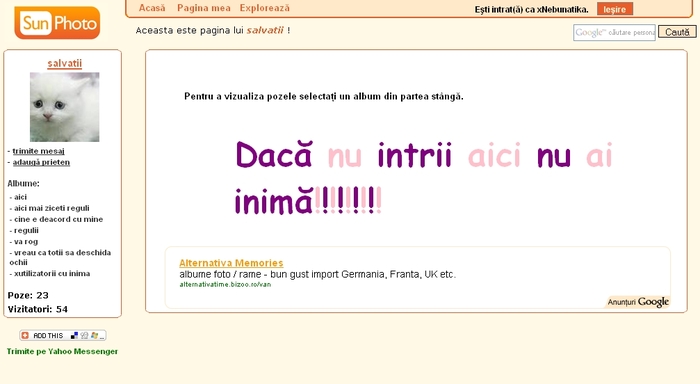
Task: Go to Pagina mea
Action: pyautogui.click(x=204, y=8)
